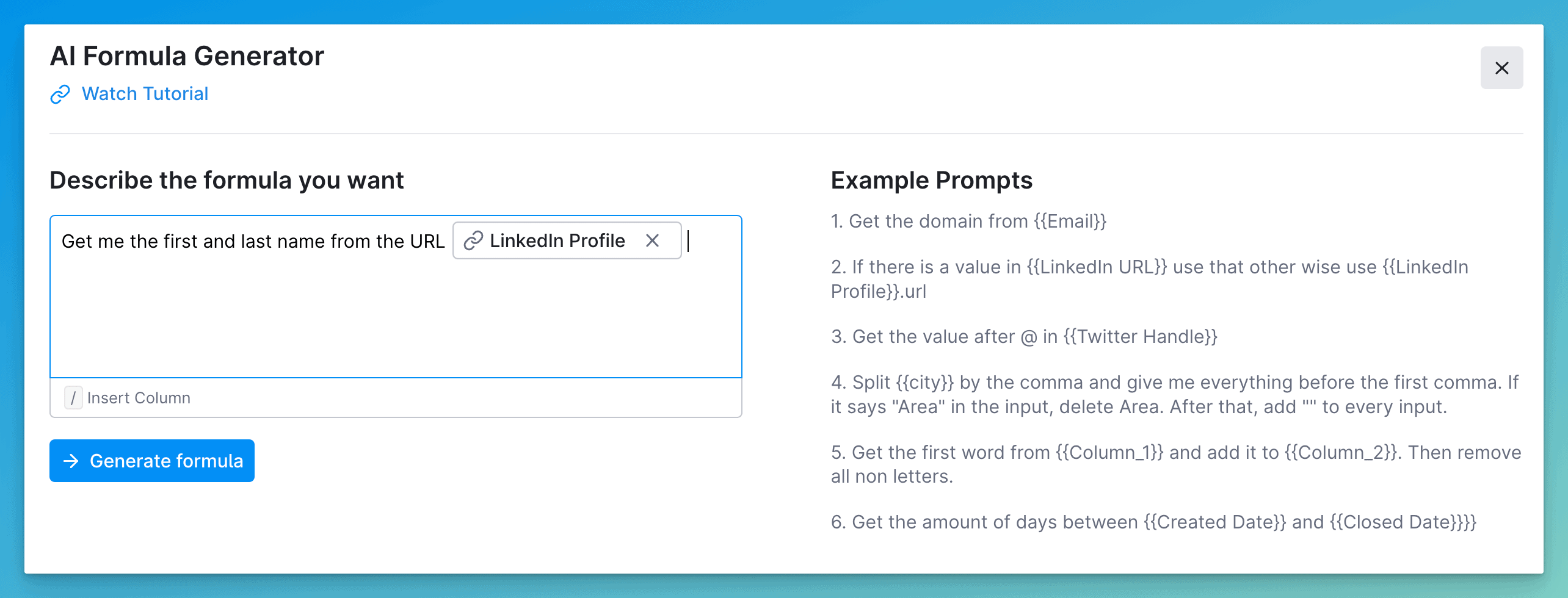Click the slash key icon for Insert Column
Viewport: 1568px width, 598px height.
(x=73, y=398)
